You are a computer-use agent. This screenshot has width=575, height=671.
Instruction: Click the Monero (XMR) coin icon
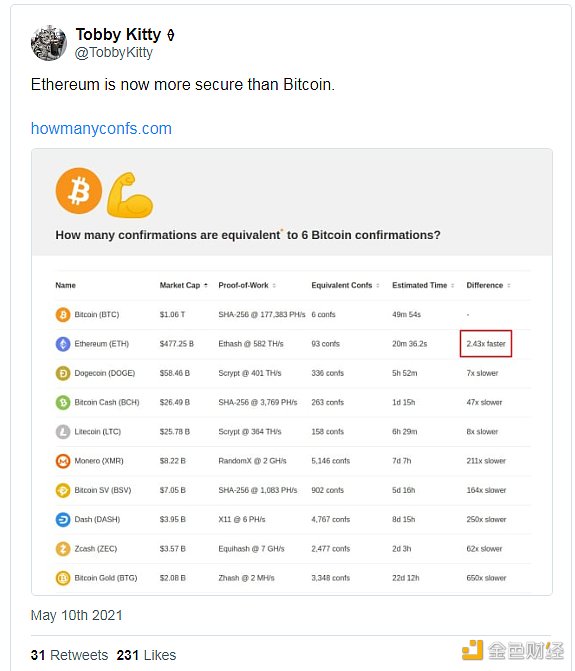63,461
